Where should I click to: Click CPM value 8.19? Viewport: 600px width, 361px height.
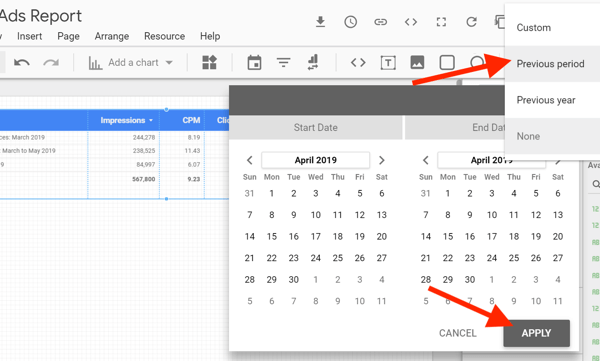tap(194, 137)
